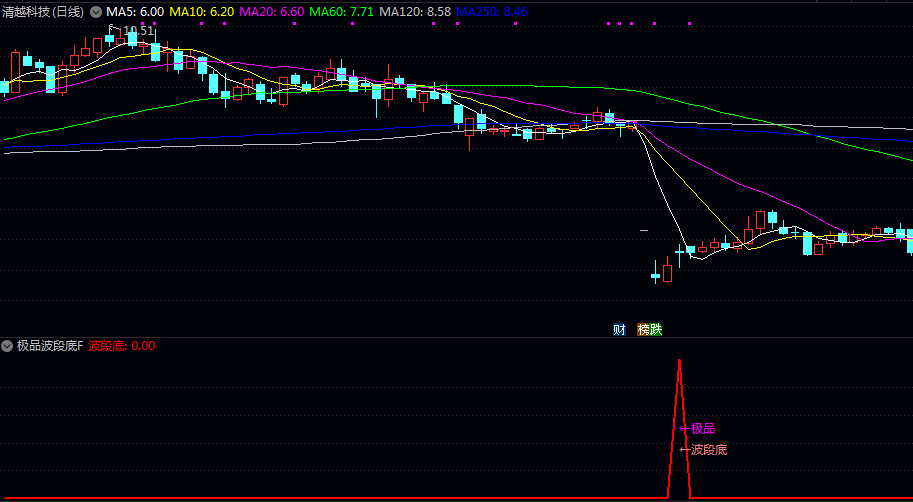This screenshot has height=502, width=913.
Task: Open the 极品波段底F indicator dropdown arrow
Action: tap(8, 346)
